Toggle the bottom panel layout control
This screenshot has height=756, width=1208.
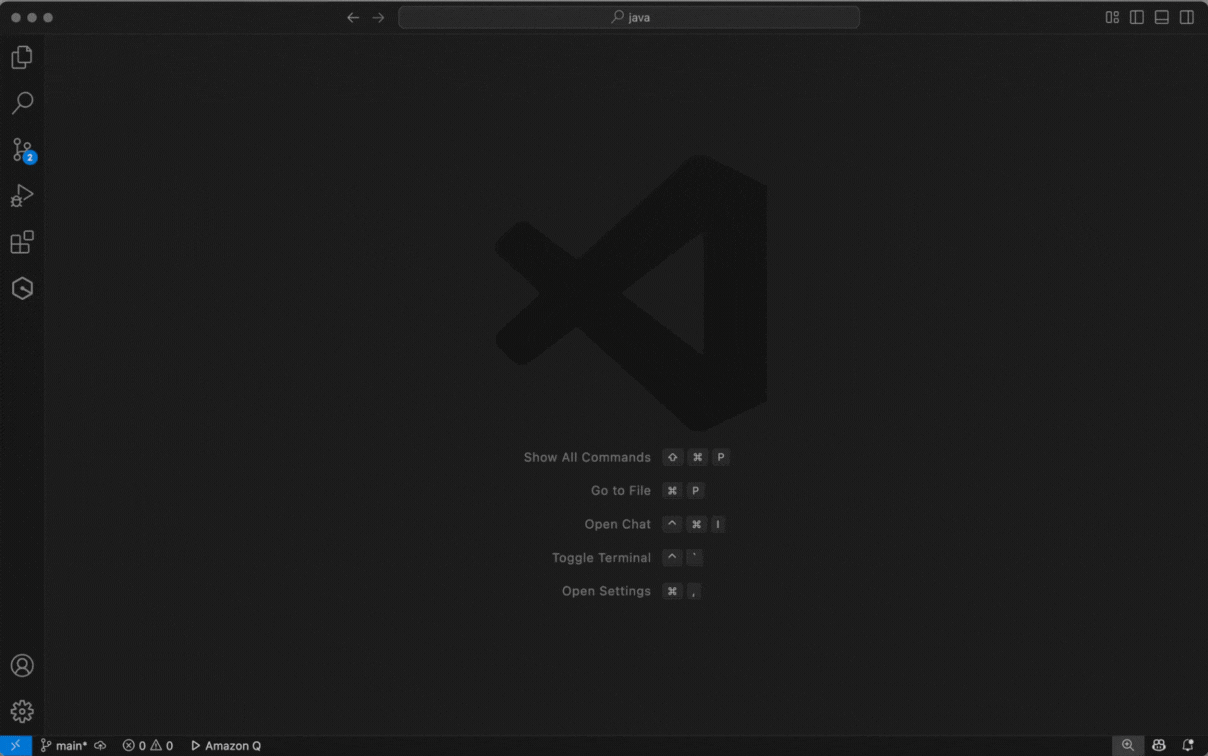point(1161,17)
